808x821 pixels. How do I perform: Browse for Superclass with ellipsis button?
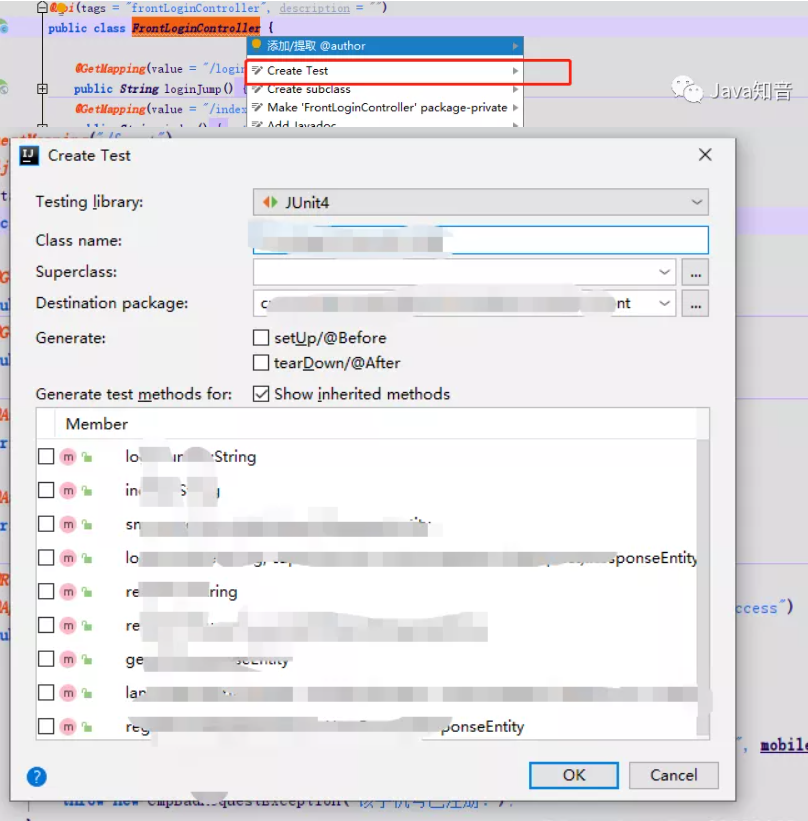click(695, 272)
